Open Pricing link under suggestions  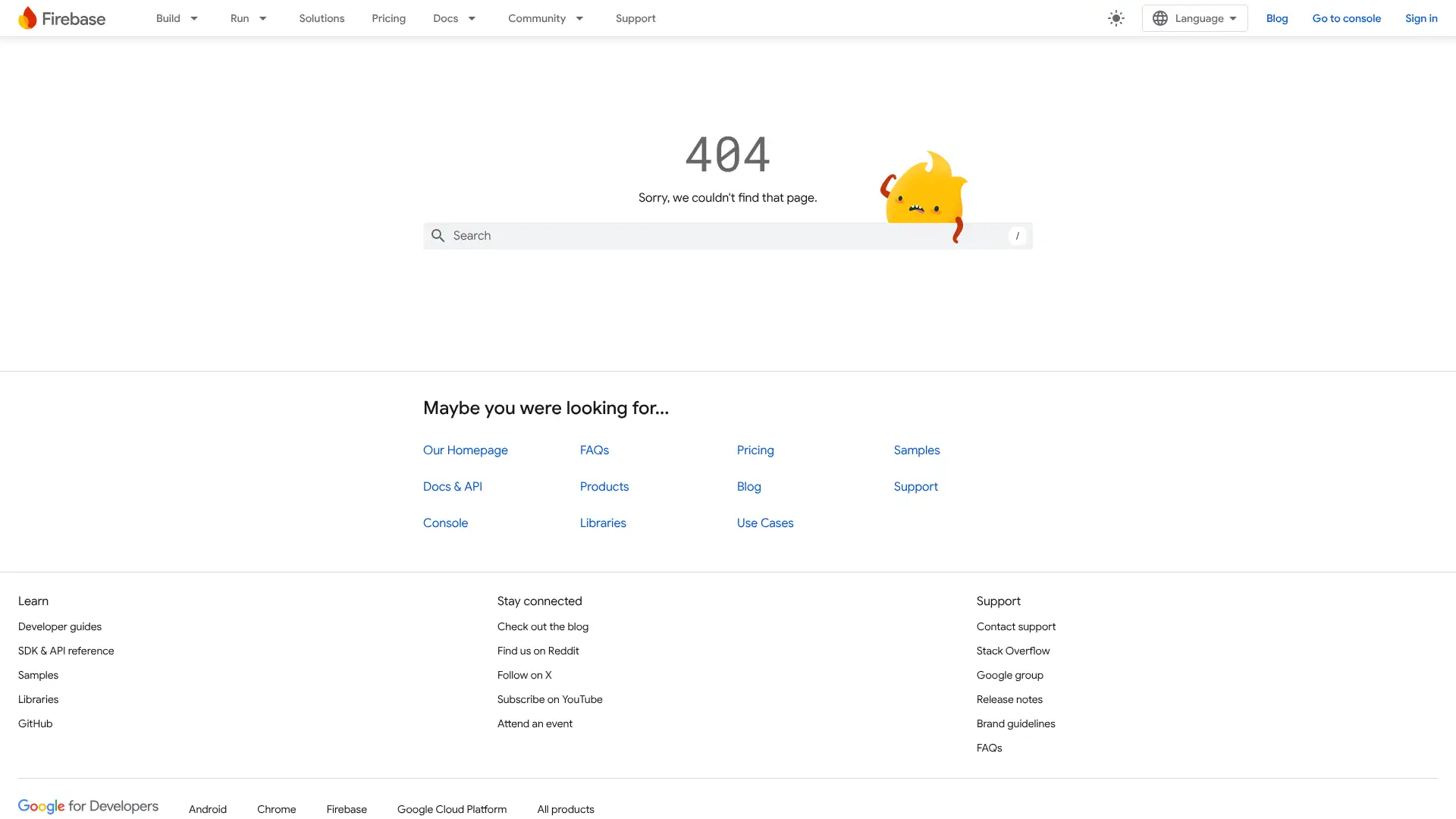(x=755, y=450)
